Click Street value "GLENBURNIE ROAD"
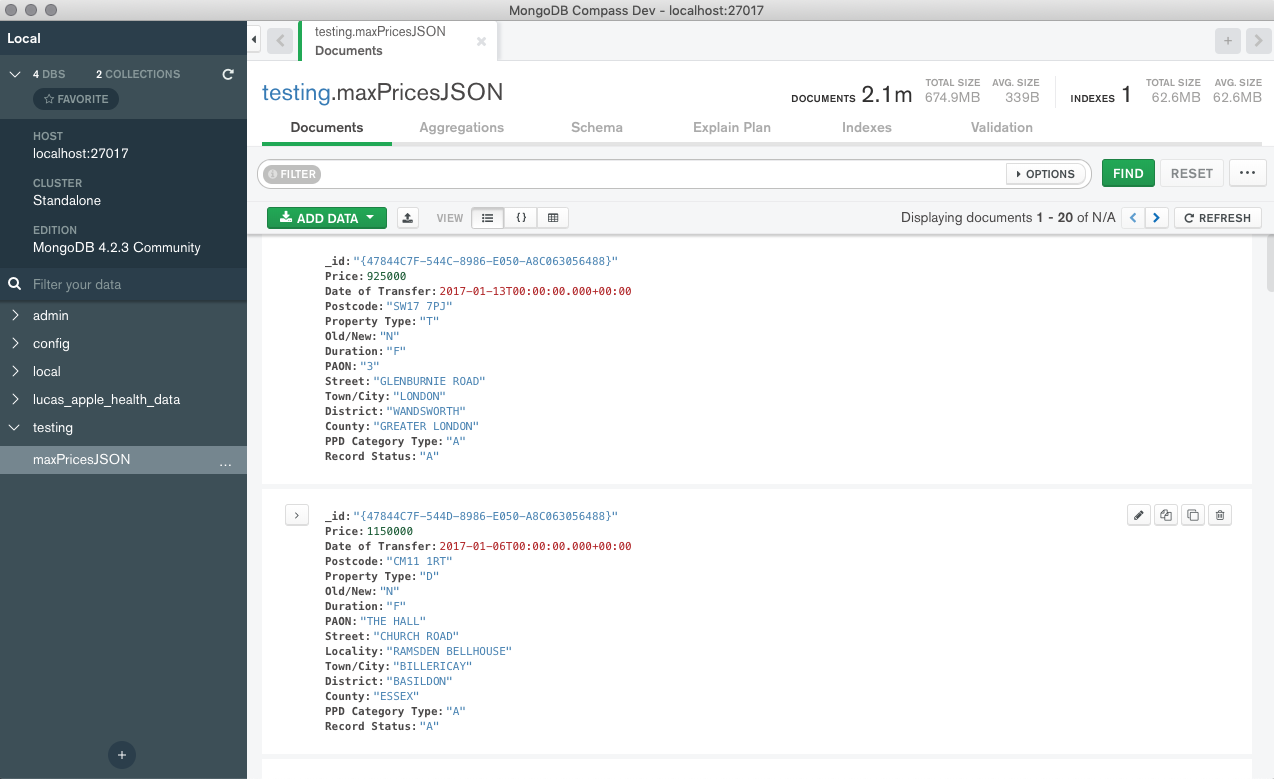The image size is (1274, 779). tap(429, 381)
